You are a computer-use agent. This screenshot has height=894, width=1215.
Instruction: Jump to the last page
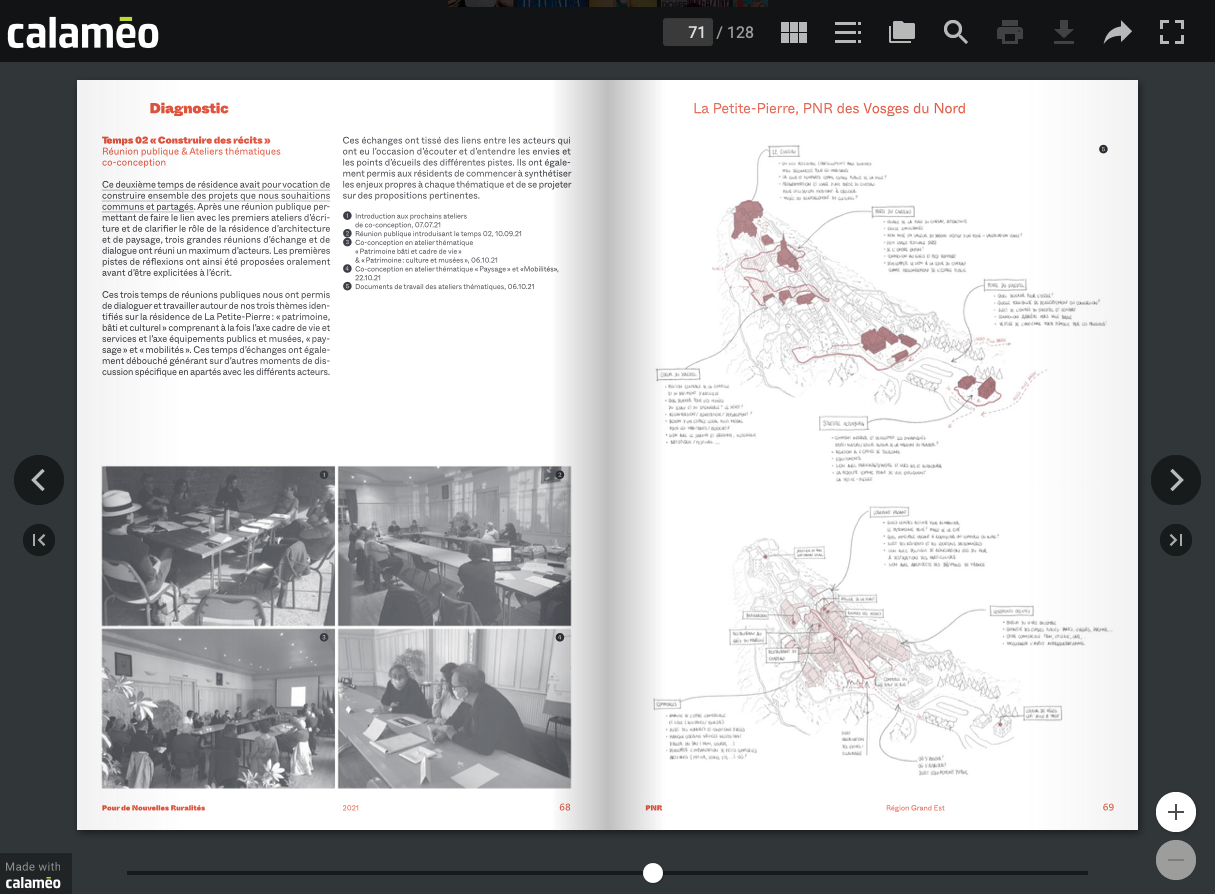(x=1176, y=540)
